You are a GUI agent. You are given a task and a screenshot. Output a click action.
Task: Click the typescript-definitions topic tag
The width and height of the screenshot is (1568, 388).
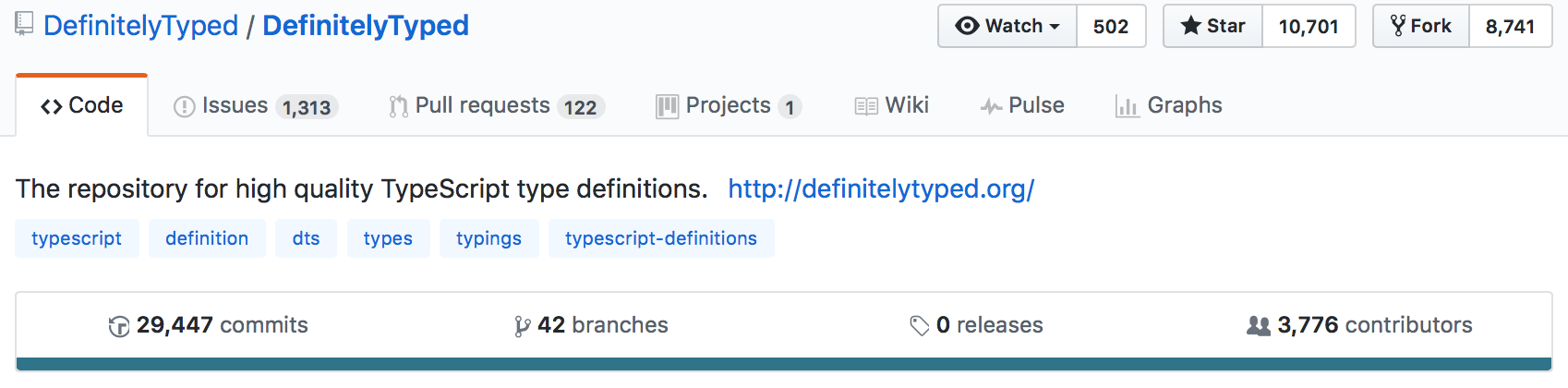point(661,238)
